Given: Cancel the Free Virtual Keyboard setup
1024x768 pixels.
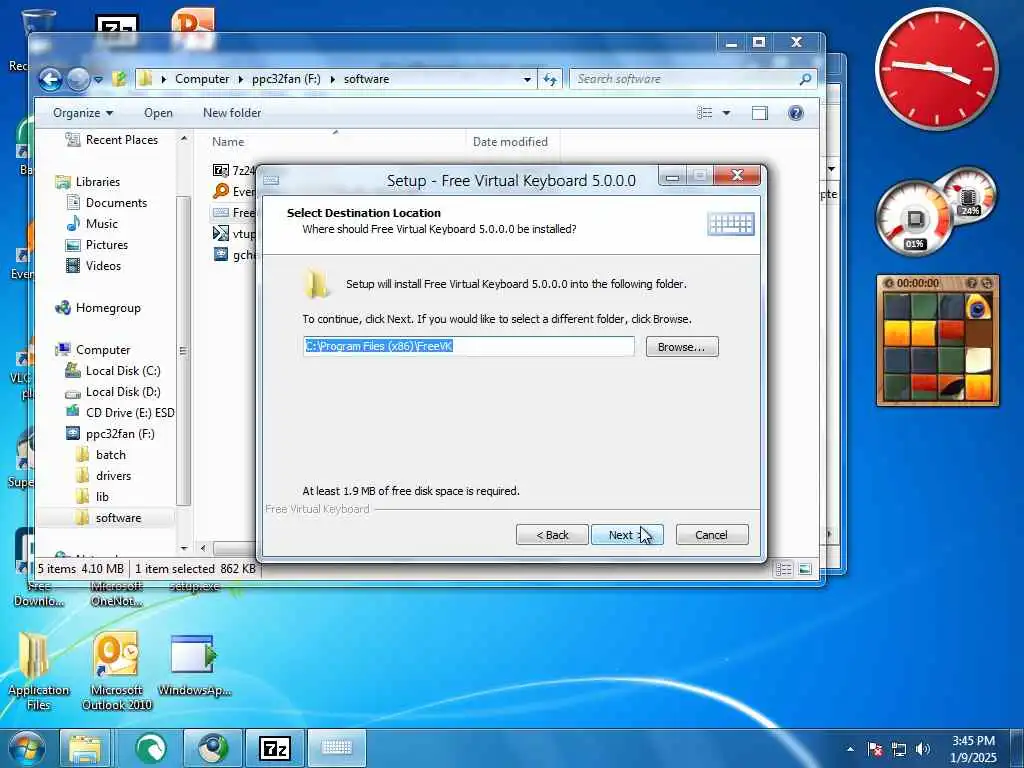Looking at the screenshot, I should 712,535.
